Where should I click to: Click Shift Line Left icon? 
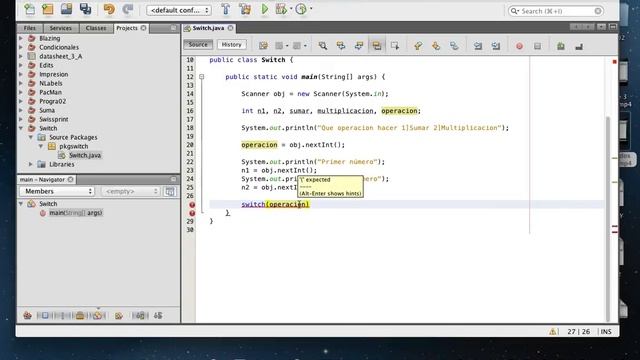click(478, 46)
